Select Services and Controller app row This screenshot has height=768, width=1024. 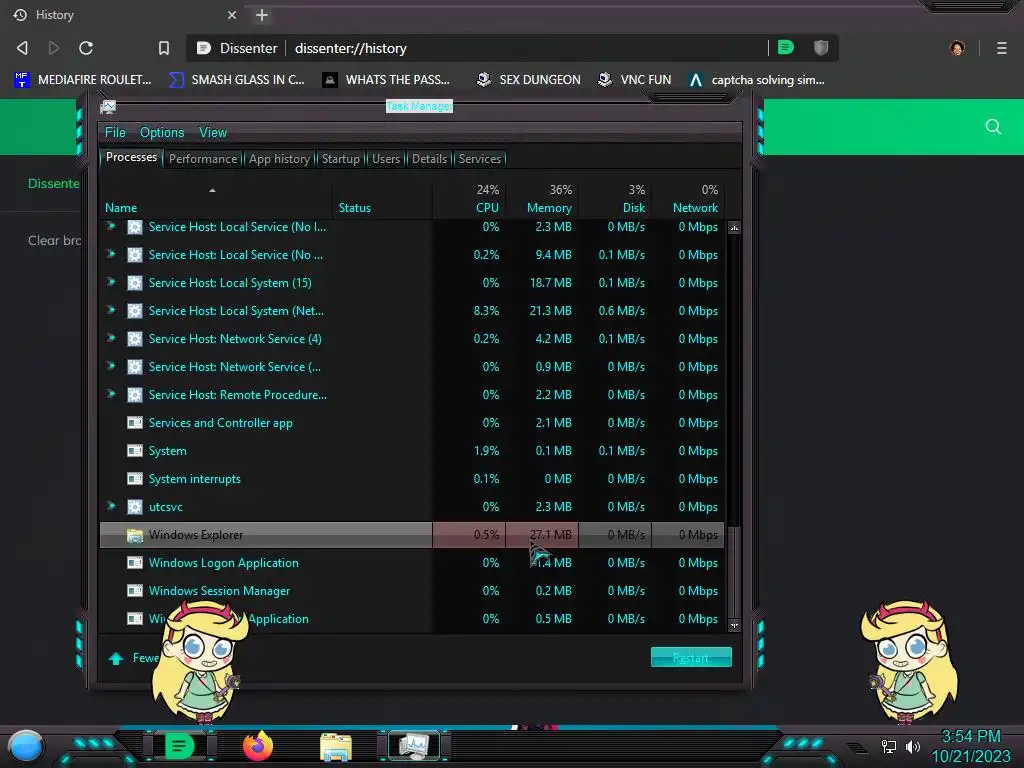(x=411, y=423)
